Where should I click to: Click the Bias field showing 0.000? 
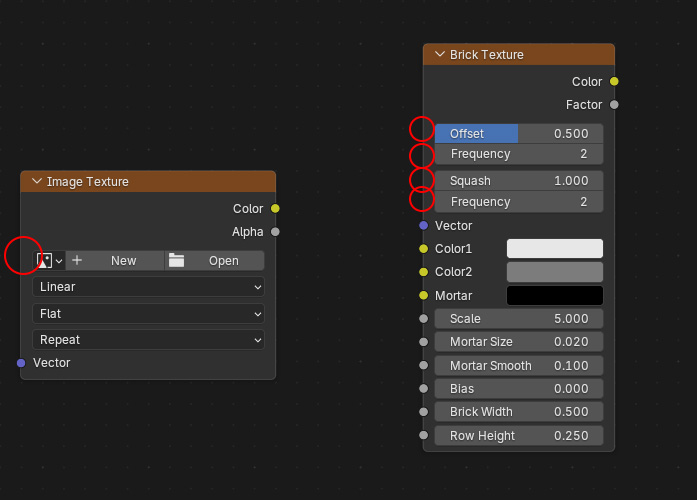[x=519, y=388]
